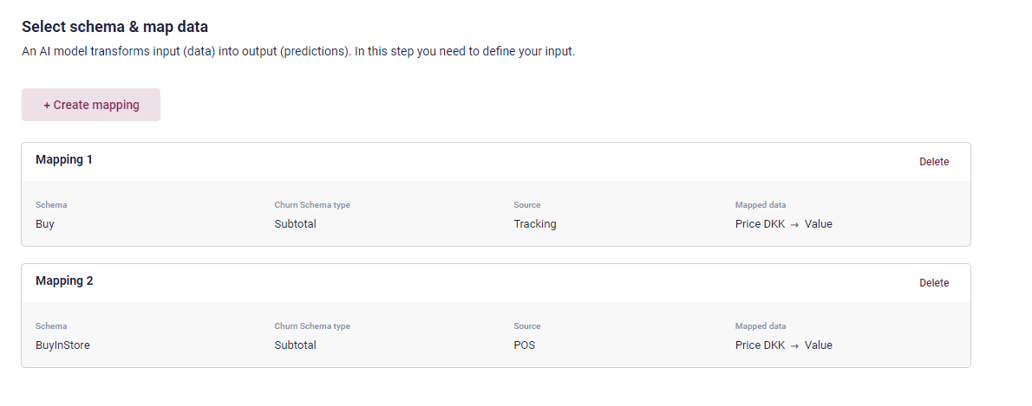This screenshot has height=406, width=1032.
Task: Click the Churn Schema type label in Mapping 1
Action: [312, 205]
